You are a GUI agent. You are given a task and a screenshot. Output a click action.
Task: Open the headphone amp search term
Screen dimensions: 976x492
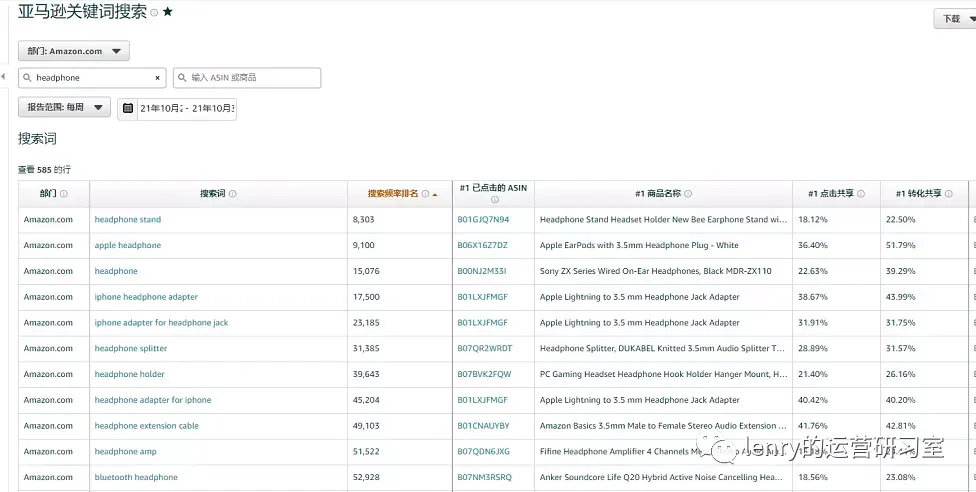[x=126, y=452]
